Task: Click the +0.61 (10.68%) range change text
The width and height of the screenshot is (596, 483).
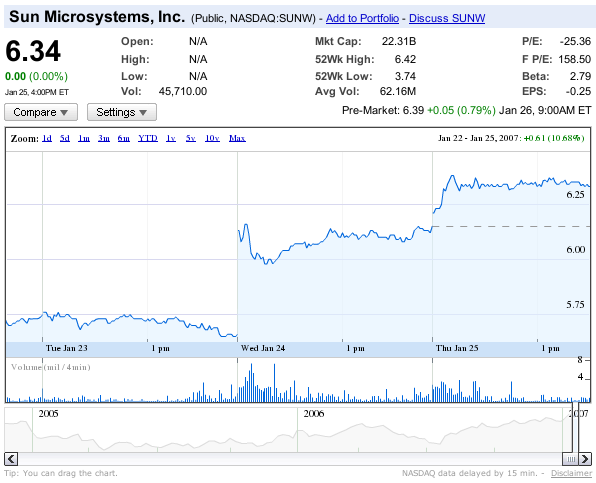Action: (554, 138)
